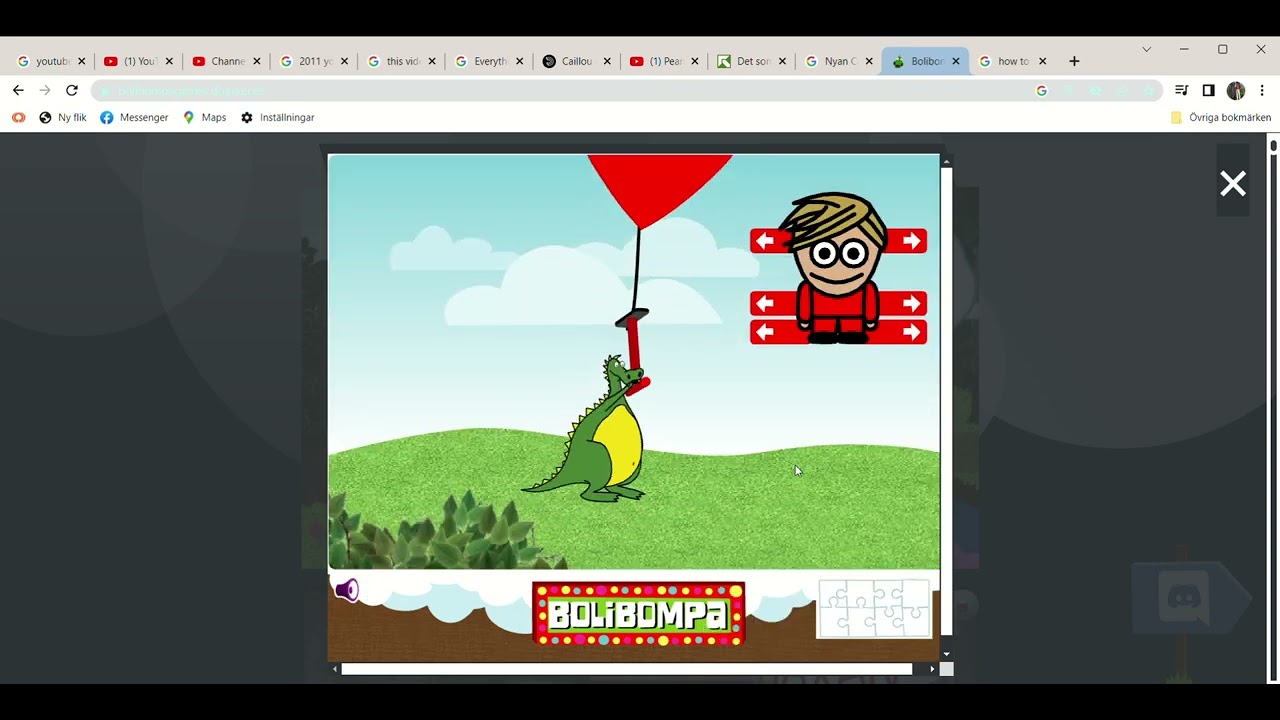The image size is (1280, 720).
Task: Click the browser forward arrow
Action: point(45,90)
